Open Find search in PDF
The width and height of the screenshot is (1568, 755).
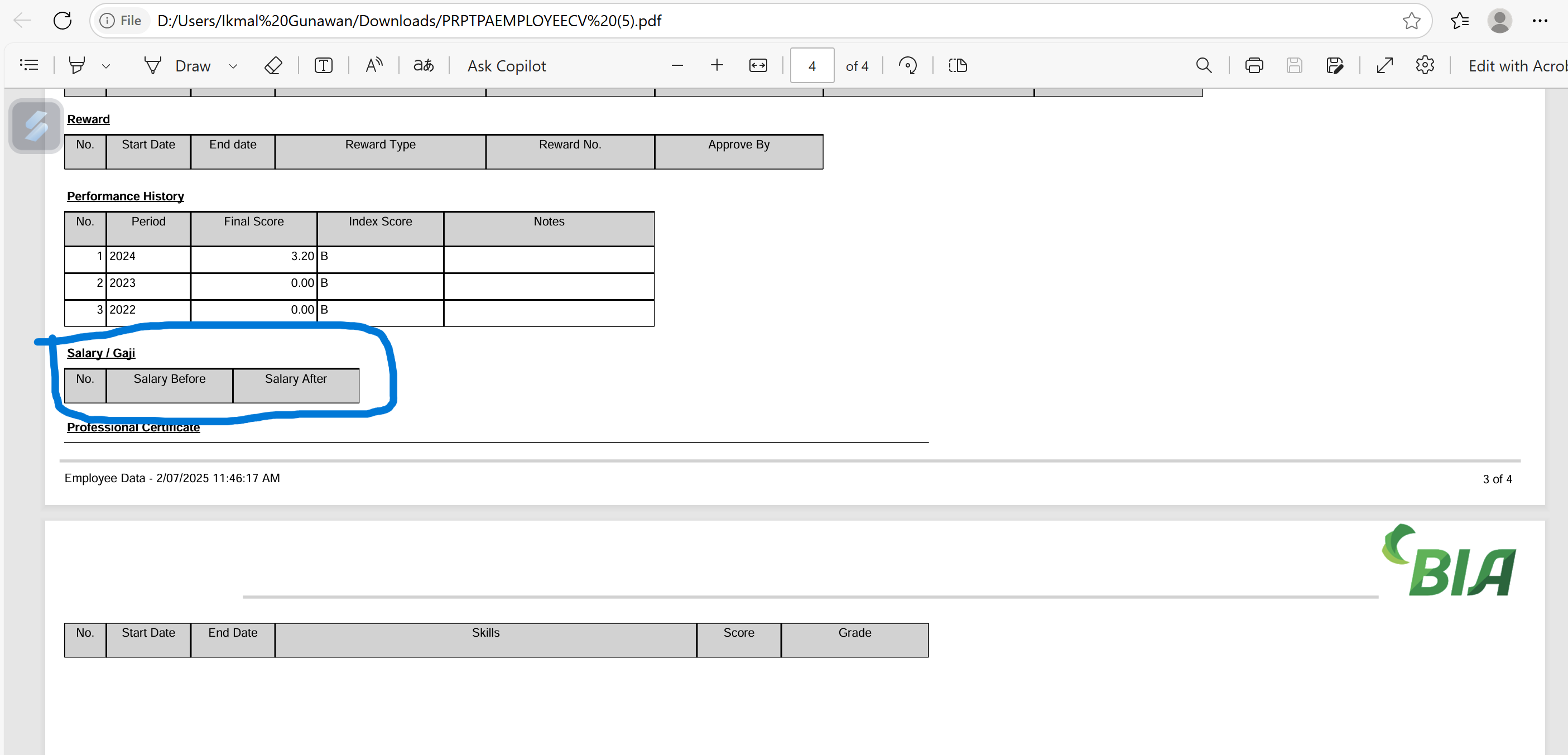click(x=1204, y=65)
